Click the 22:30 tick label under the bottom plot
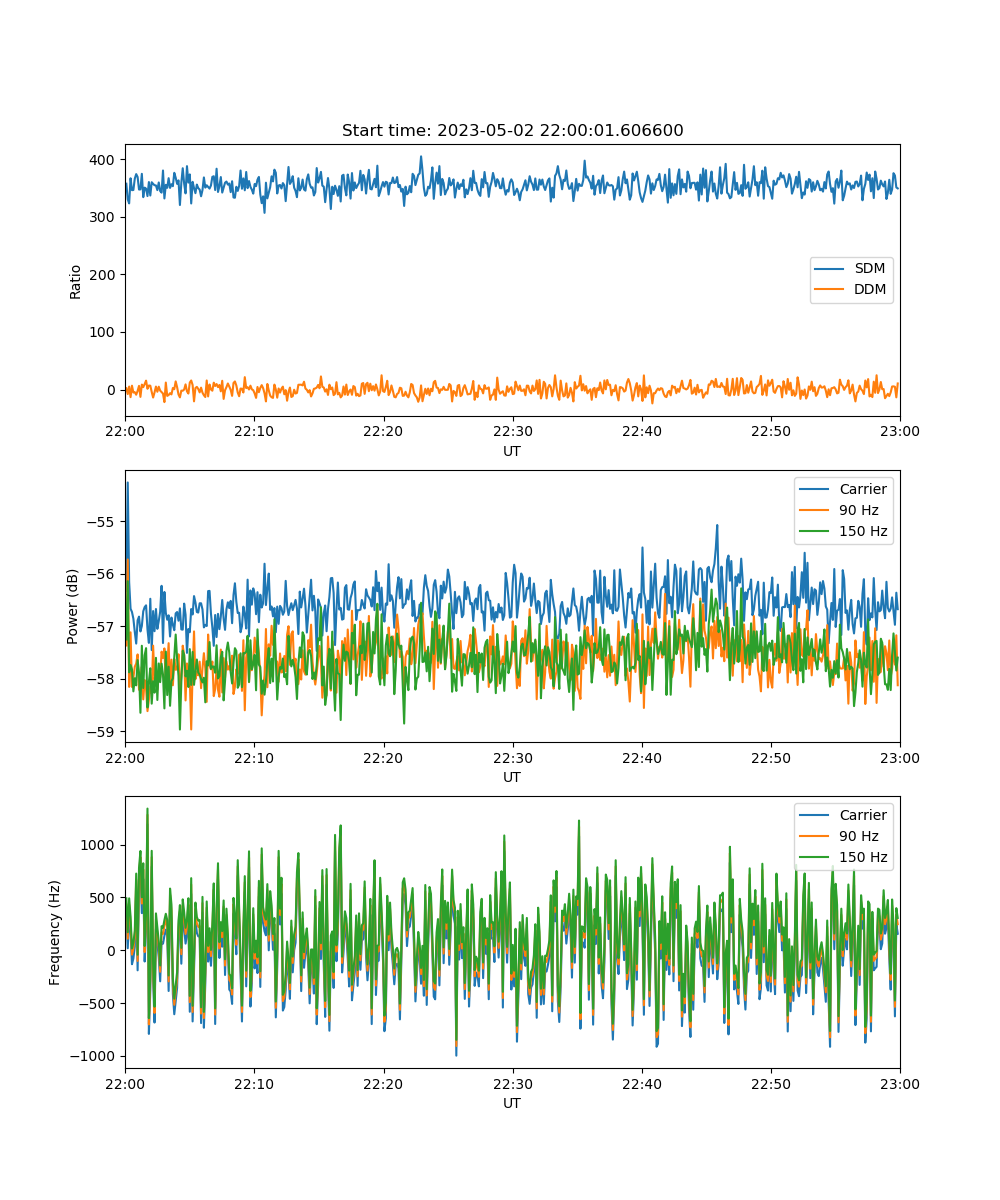 click(512, 1084)
